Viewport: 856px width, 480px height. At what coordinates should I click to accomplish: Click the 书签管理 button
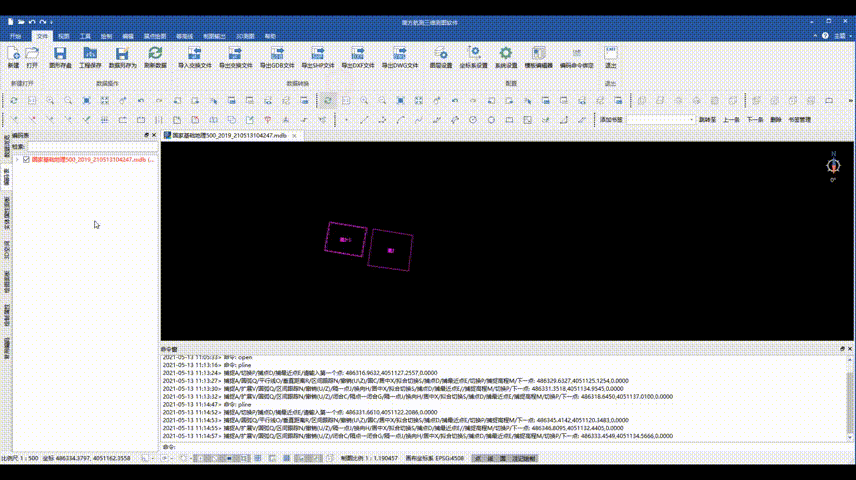click(x=799, y=119)
